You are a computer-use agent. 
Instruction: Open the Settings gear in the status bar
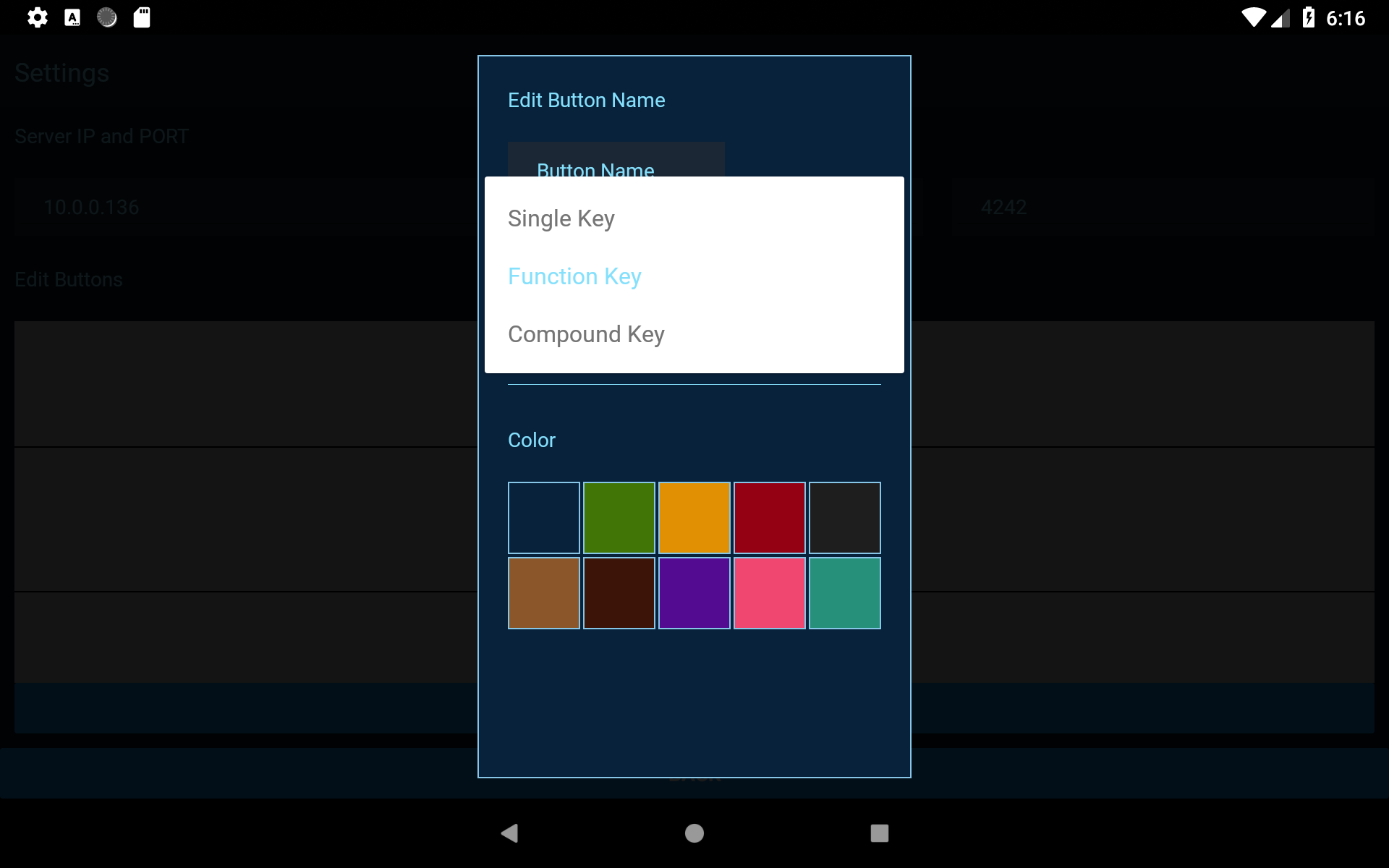pos(38,17)
